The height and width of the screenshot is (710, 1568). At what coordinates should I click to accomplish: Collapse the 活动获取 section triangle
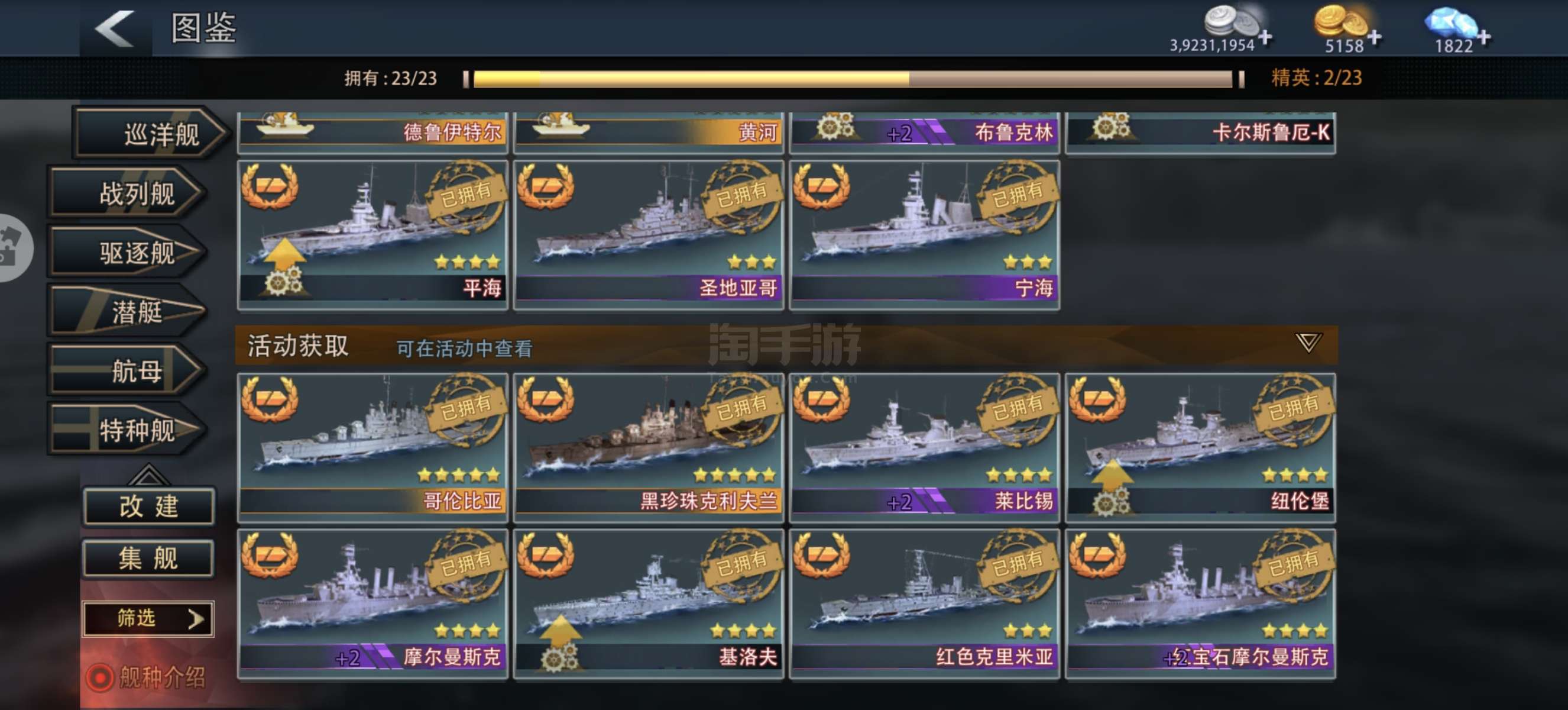tap(1307, 343)
